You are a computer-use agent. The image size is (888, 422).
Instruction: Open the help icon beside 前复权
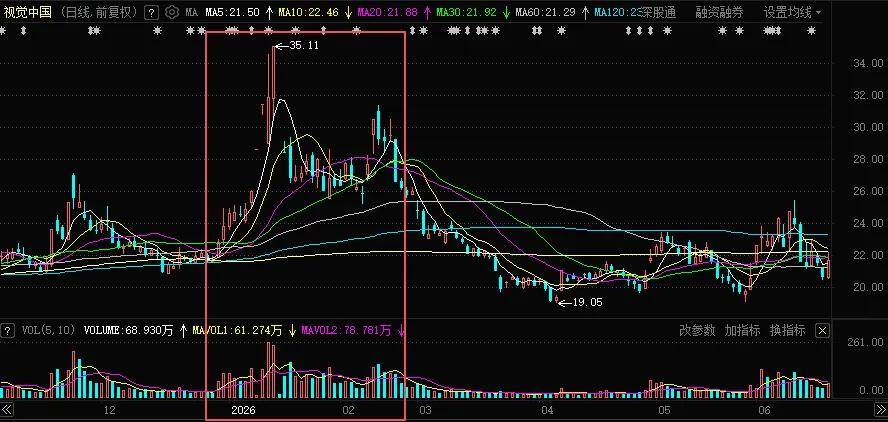click(151, 12)
